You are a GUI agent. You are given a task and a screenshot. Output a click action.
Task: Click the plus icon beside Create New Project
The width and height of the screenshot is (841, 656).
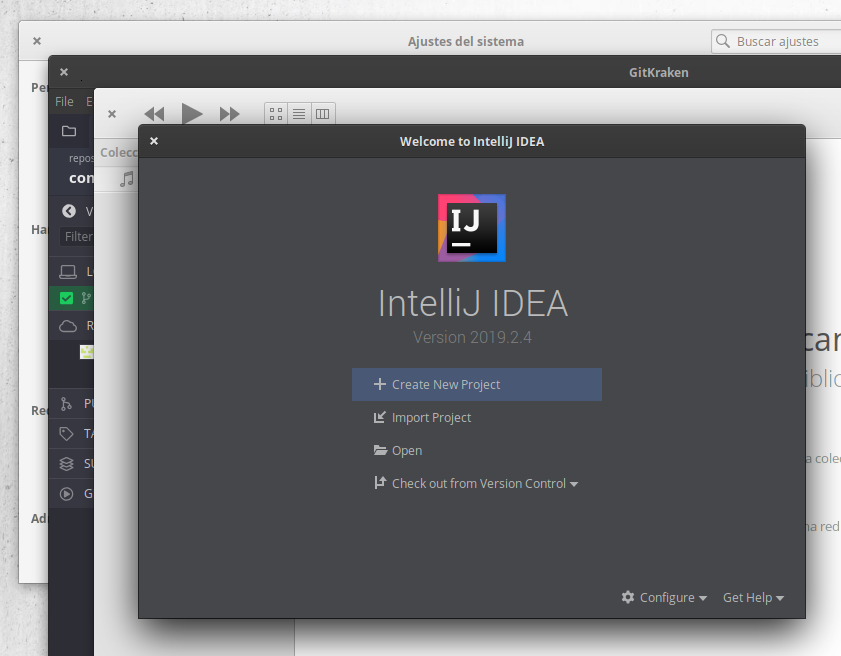[x=380, y=384]
